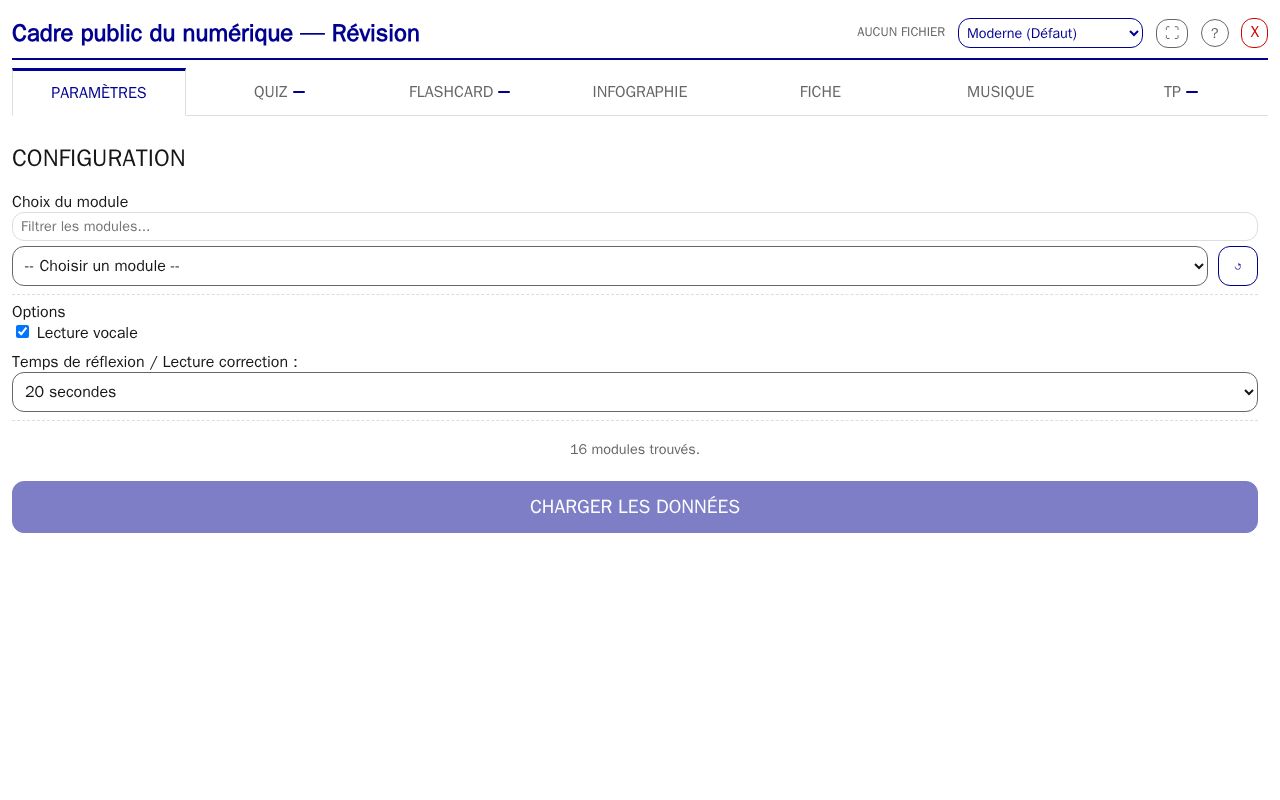The image size is (1280, 800).
Task: Open help with the question mark icon
Action: pos(1214,33)
